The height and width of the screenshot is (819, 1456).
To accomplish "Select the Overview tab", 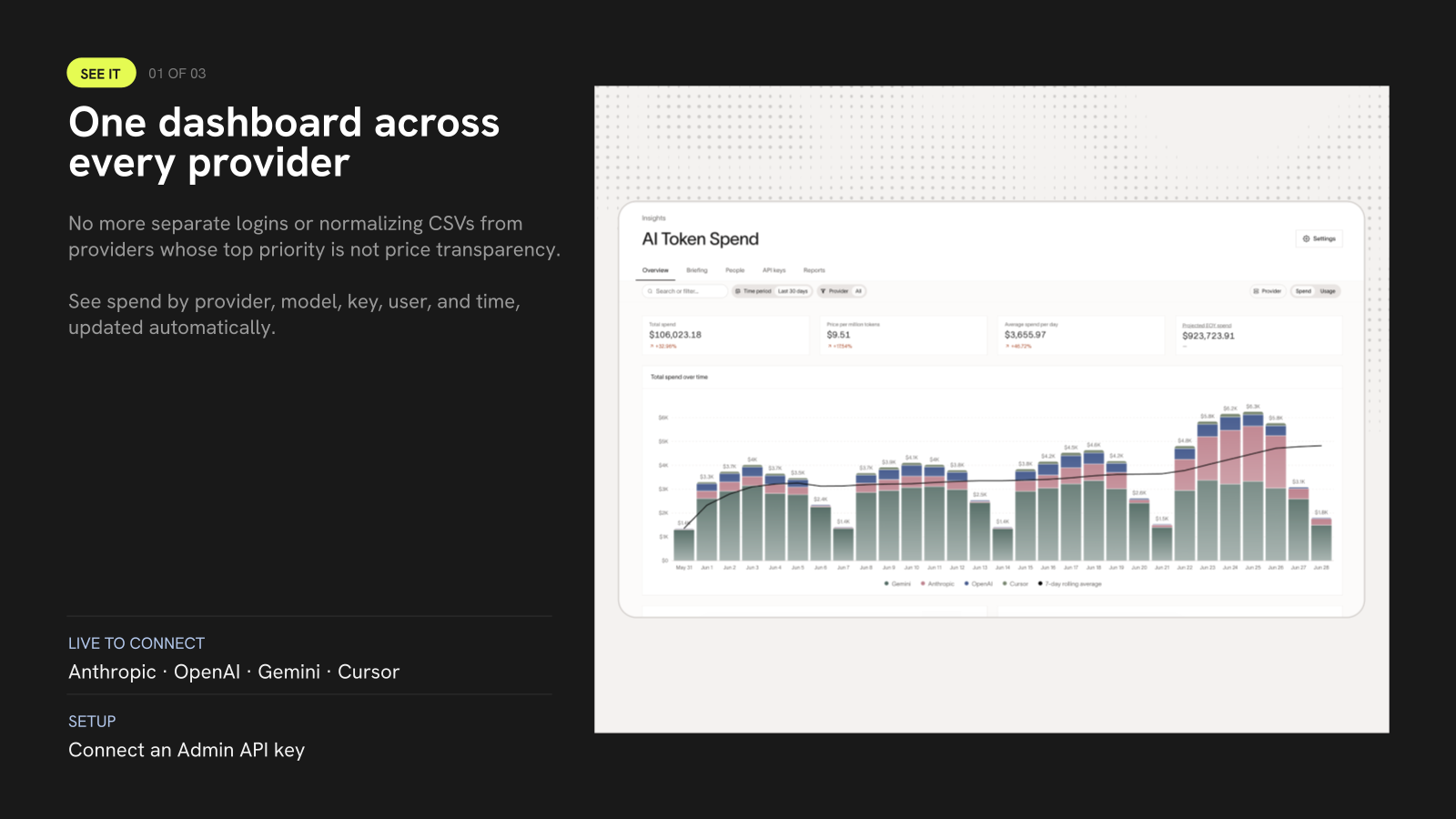I will (655, 270).
